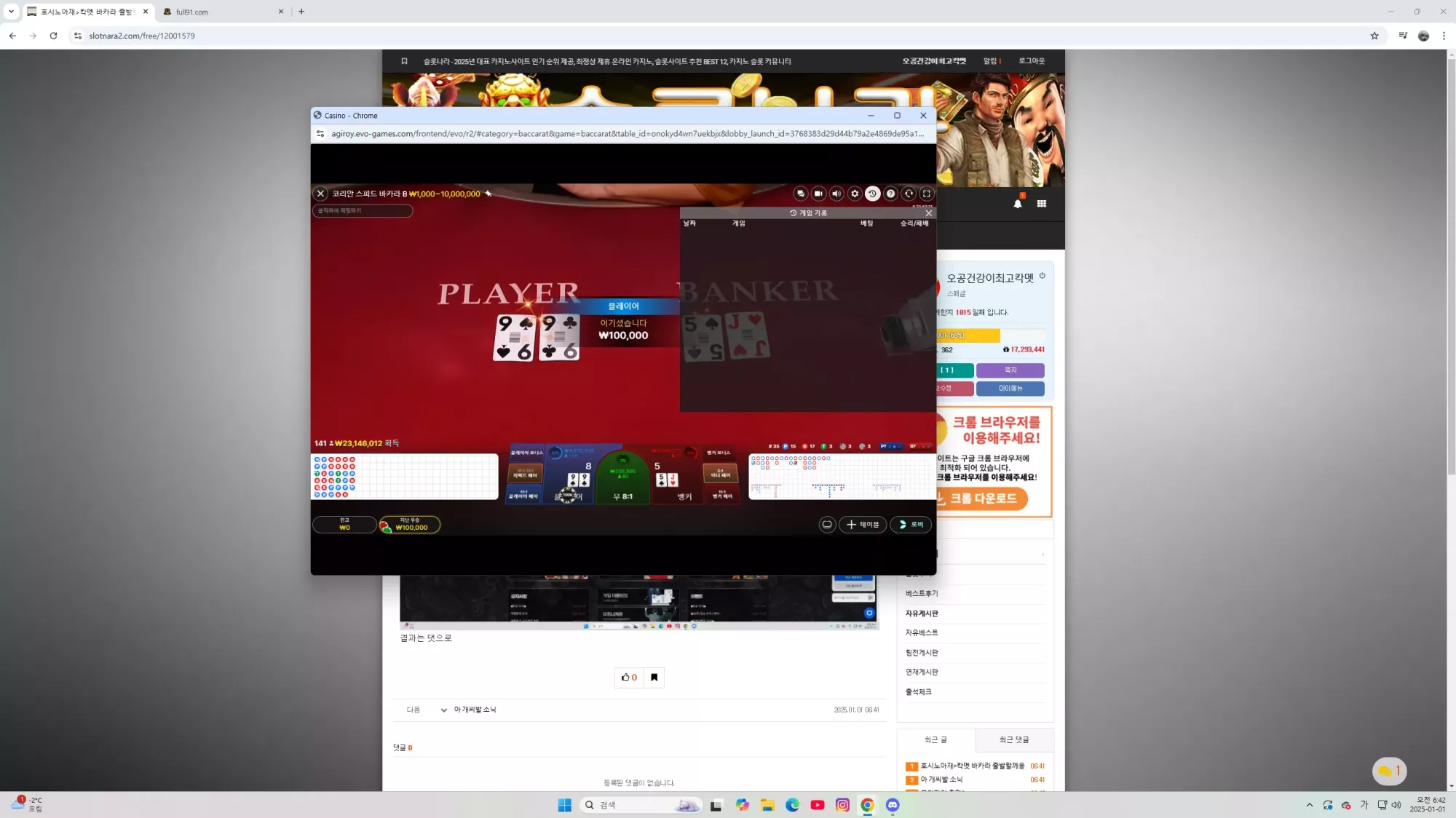Click the chat input field in the game

363,210
